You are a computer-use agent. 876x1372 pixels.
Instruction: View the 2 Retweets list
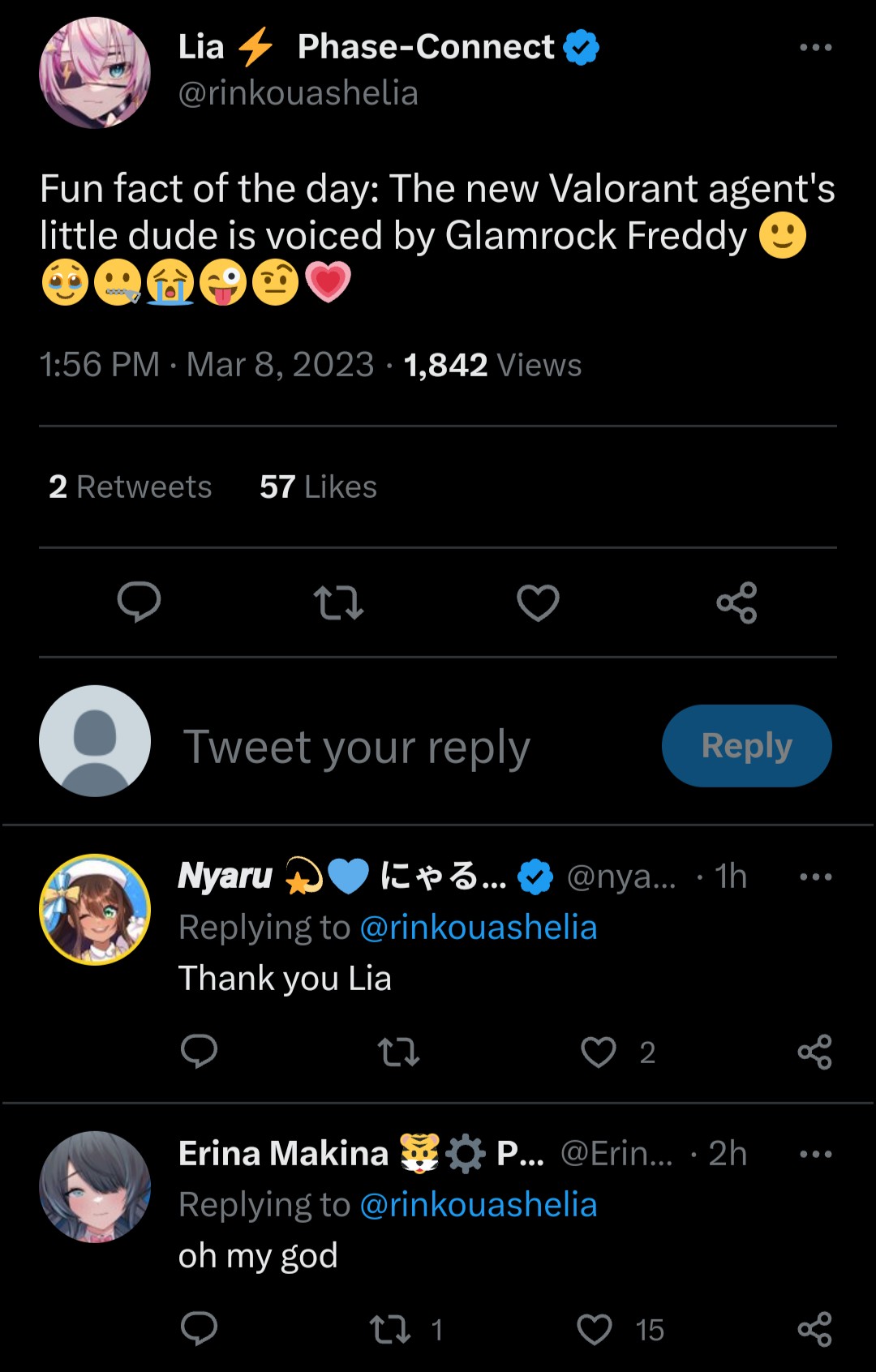pos(130,487)
